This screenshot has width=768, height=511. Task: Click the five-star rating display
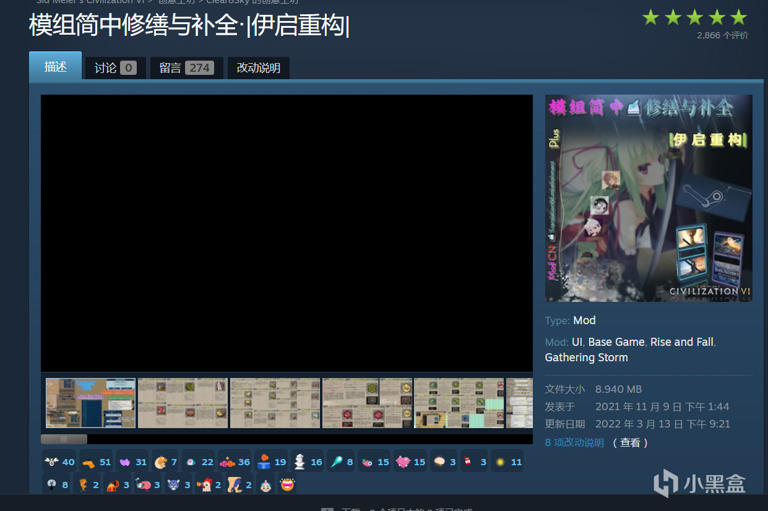click(x=695, y=18)
